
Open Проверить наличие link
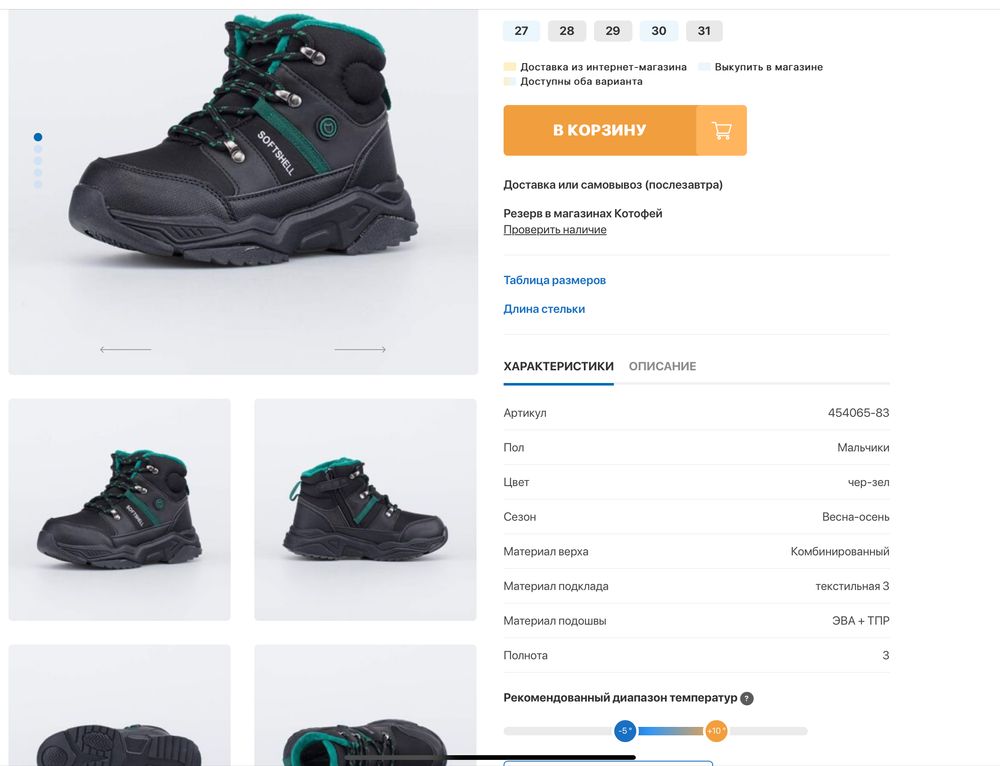tap(555, 230)
